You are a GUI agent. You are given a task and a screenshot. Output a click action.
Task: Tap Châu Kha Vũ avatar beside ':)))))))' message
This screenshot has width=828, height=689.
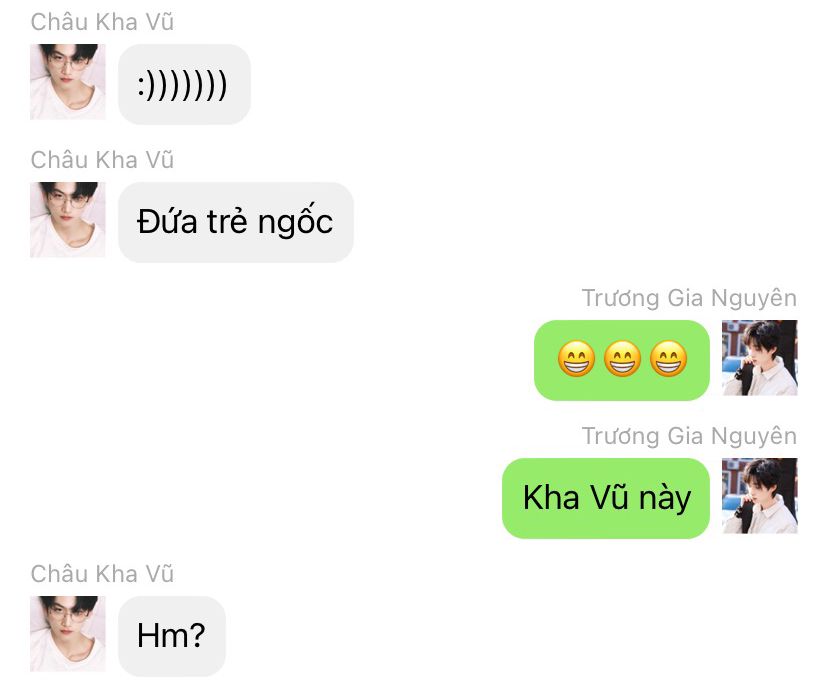(x=68, y=82)
